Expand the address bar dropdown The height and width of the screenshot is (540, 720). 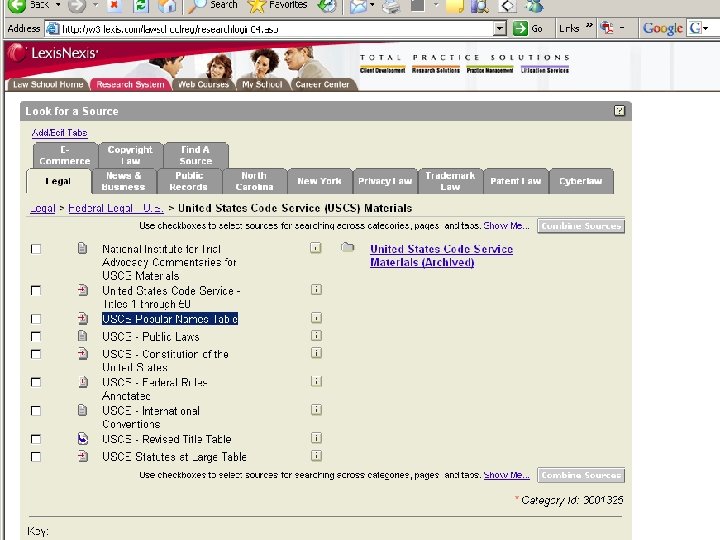500,29
